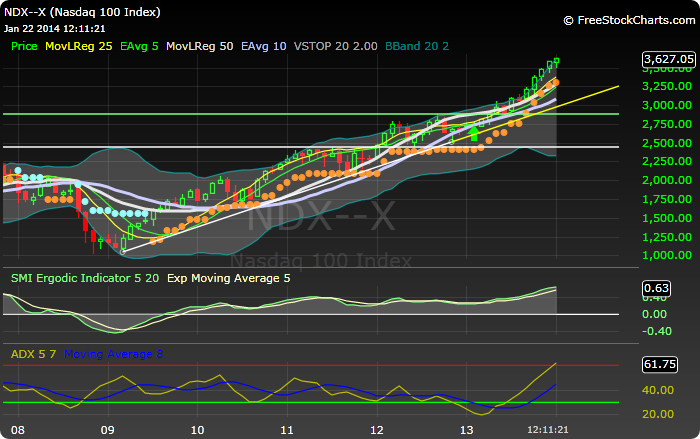Click the 10 date axis label
This screenshot has height=439, width=700.
coord(197,430)
